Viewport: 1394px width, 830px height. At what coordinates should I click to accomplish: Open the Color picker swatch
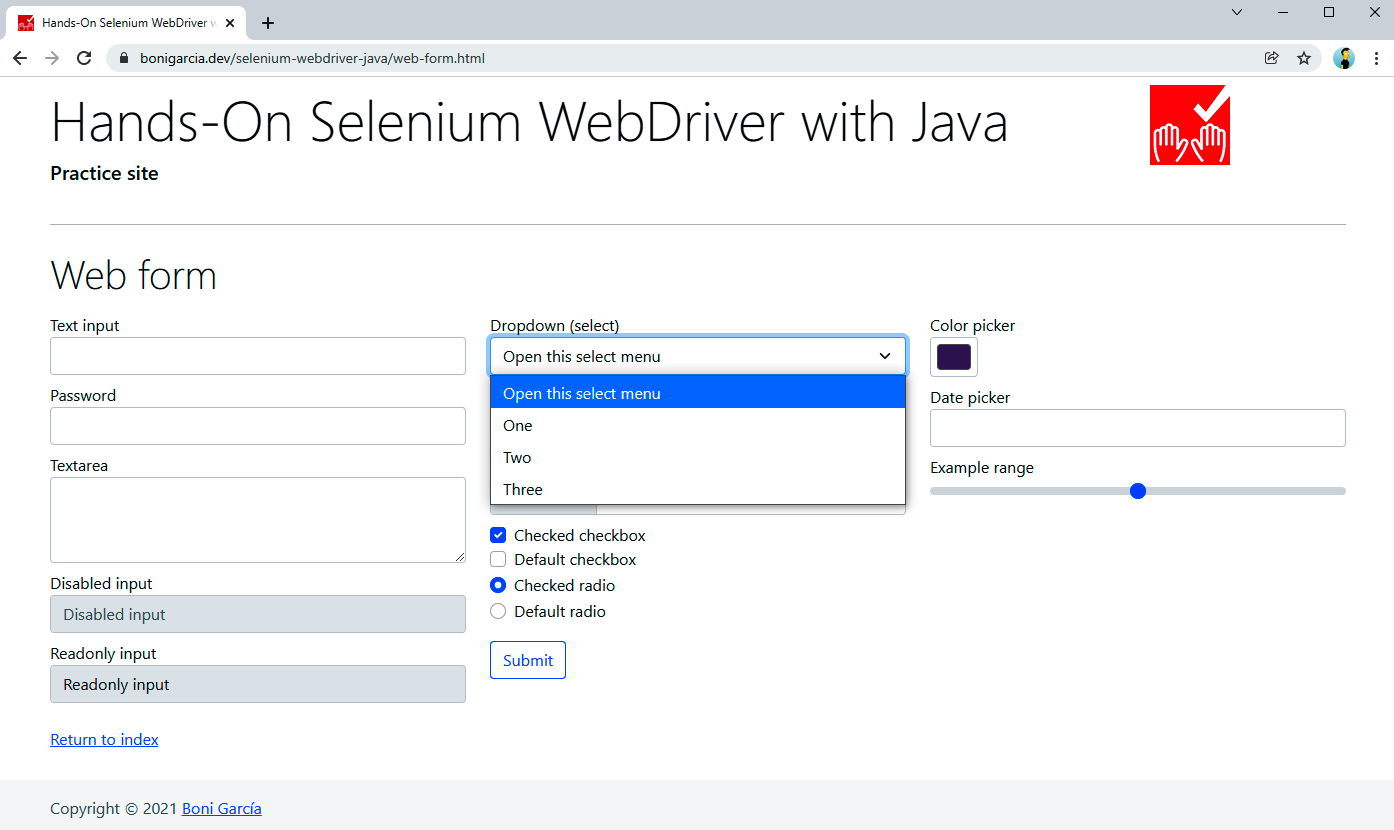[953, 357]
